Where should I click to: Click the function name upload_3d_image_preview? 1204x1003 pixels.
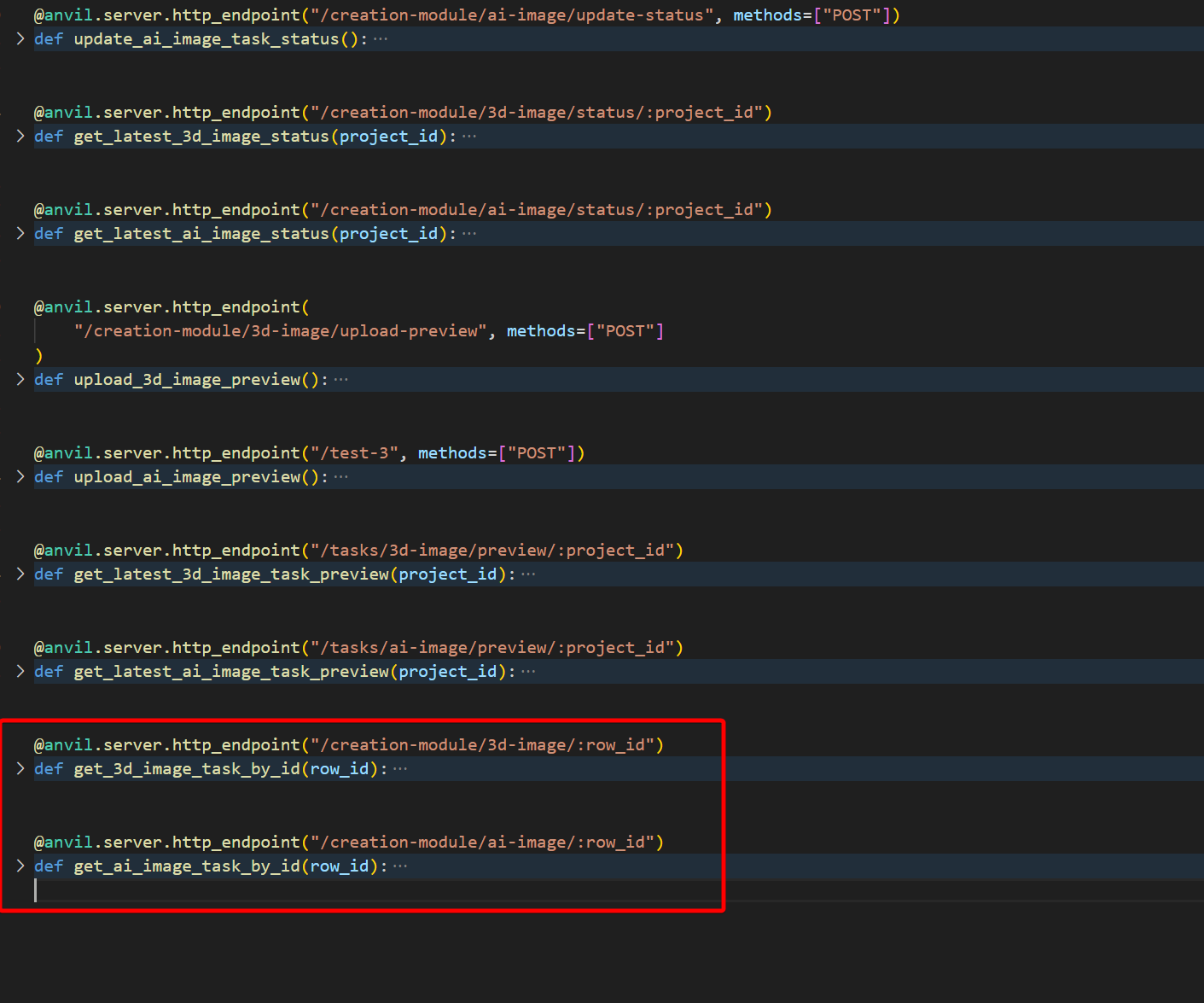[x=187, y=380]
